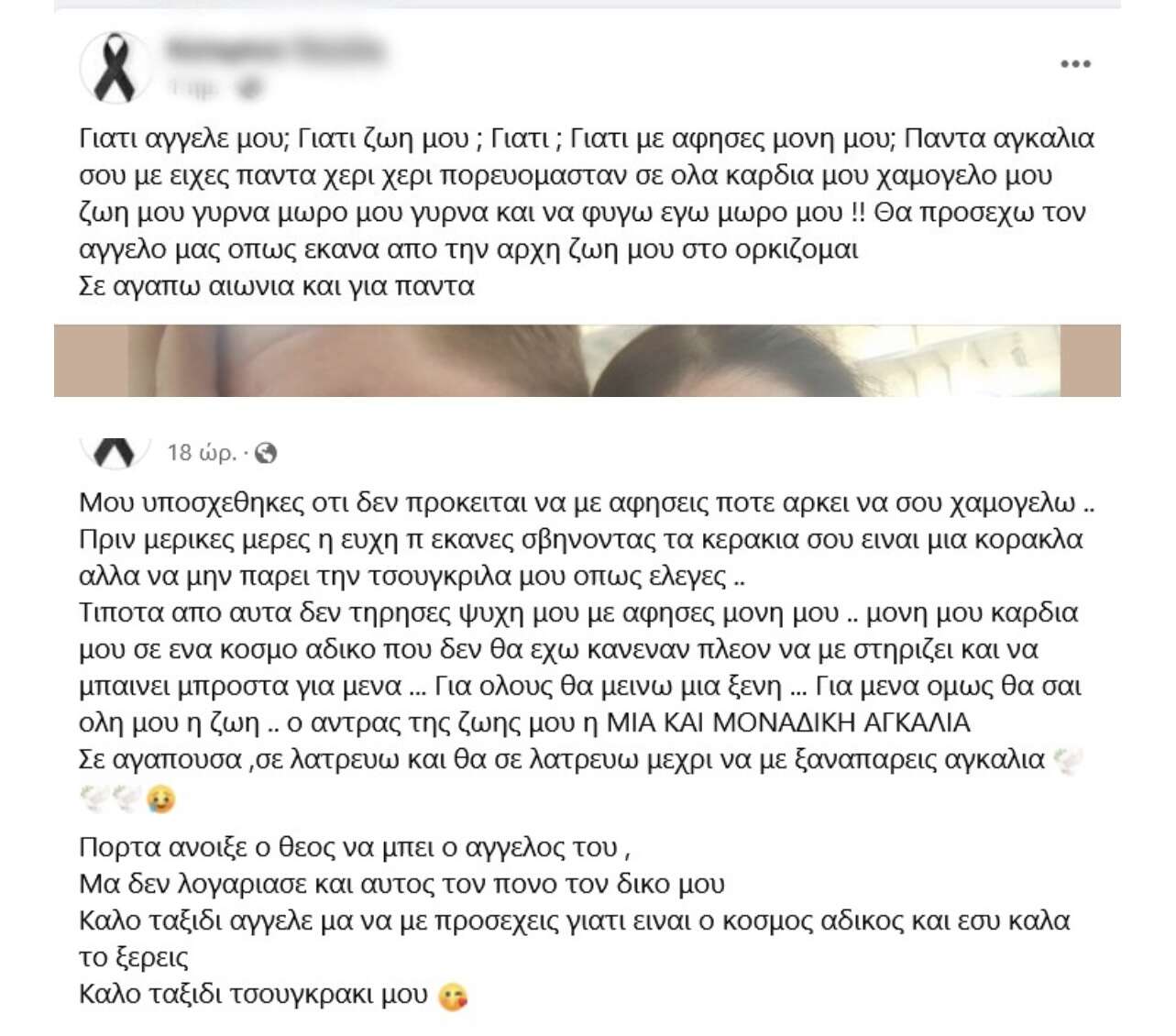
Task: Click the first dove emoji on the emoji row
Action: [95, 799]
